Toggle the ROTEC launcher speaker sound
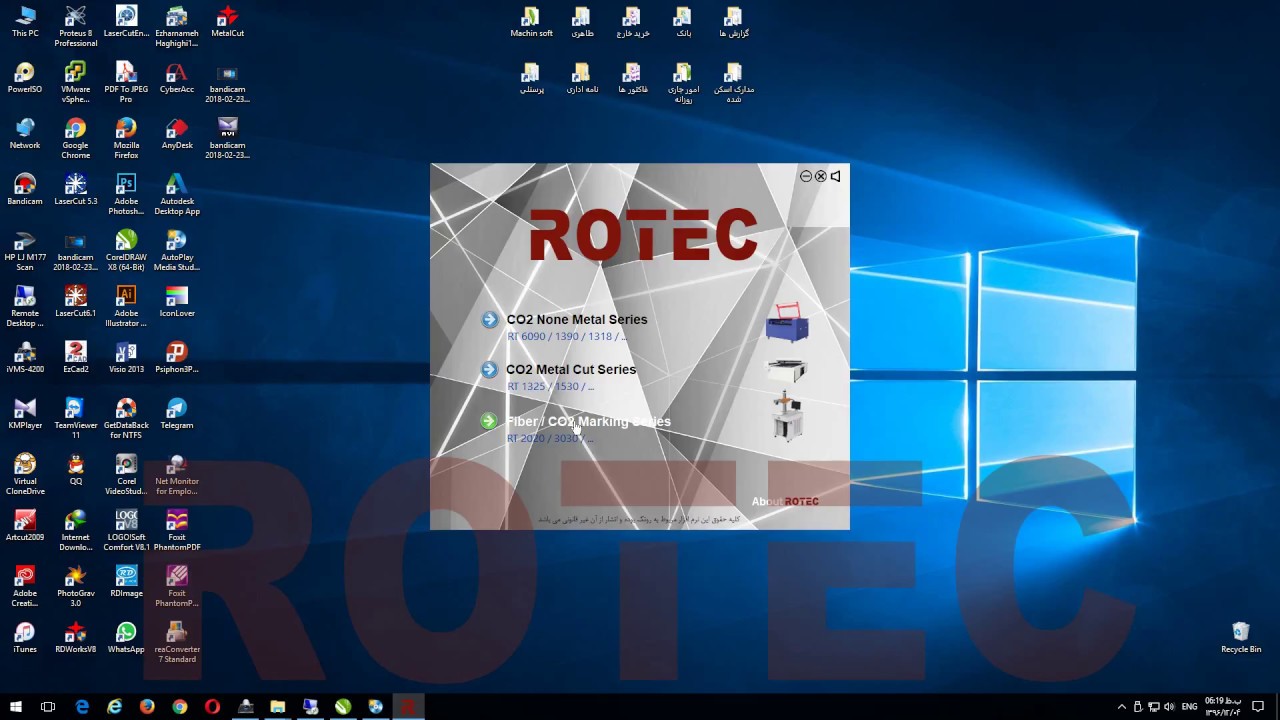 pos(836,176)
